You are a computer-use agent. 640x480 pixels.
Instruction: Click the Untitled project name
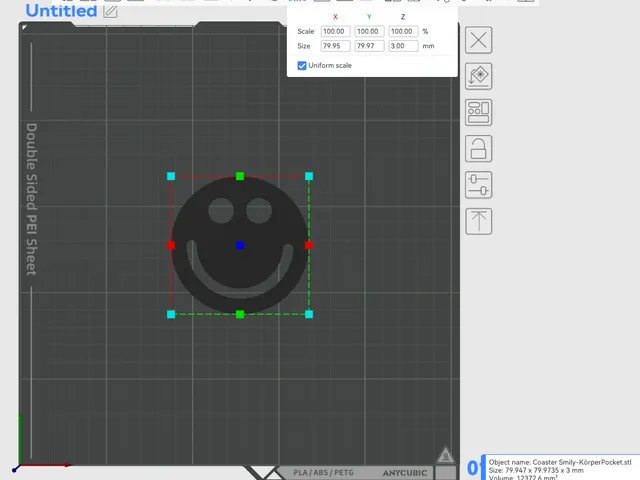tap(61, 11)
